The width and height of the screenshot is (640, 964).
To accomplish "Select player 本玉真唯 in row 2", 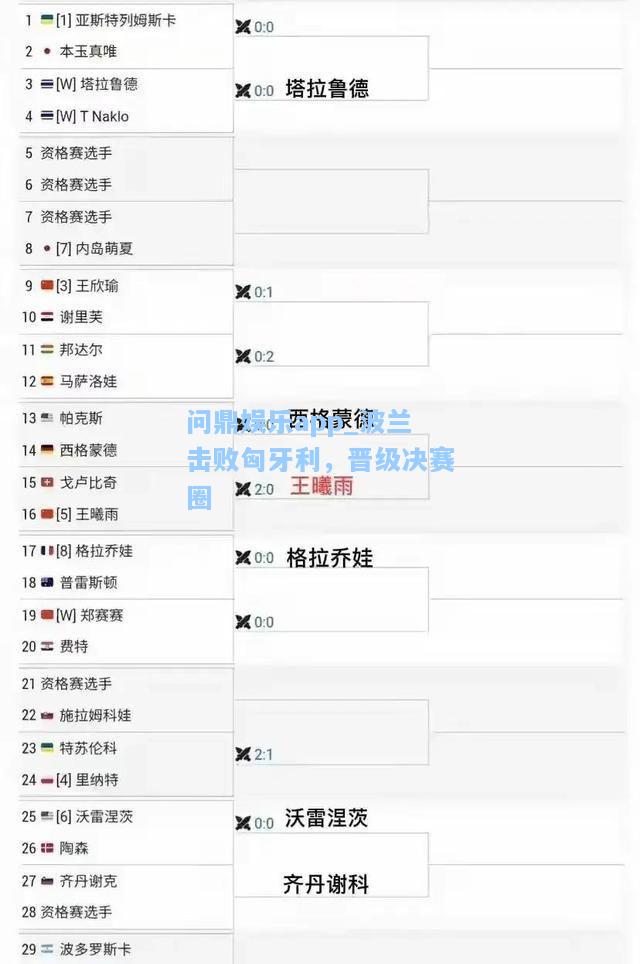I will (88, 51).
